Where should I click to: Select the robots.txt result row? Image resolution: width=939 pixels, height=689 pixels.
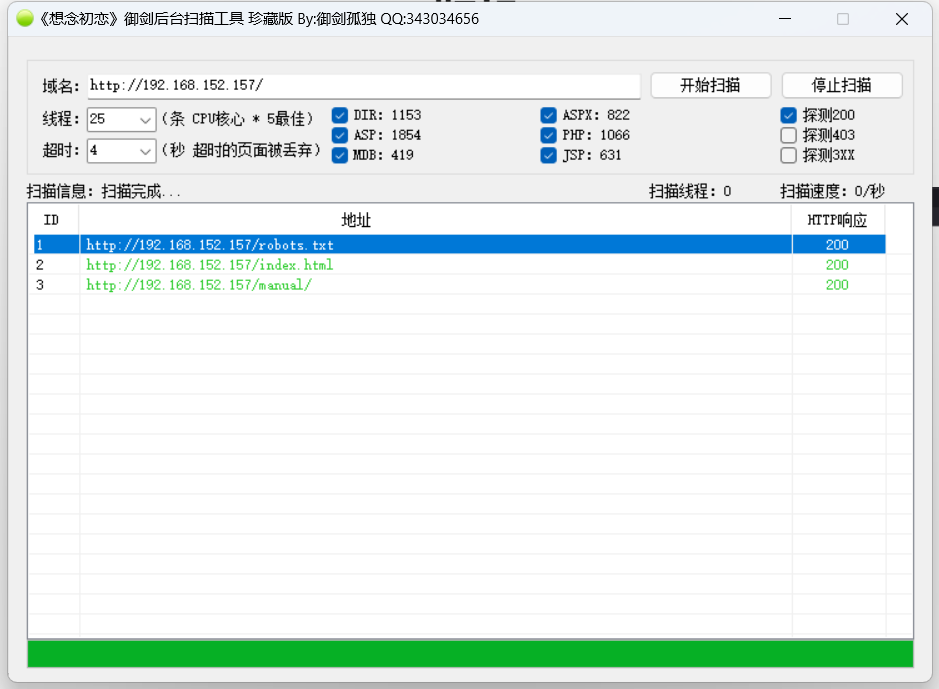pyautogui.click(x=459, y=245)
